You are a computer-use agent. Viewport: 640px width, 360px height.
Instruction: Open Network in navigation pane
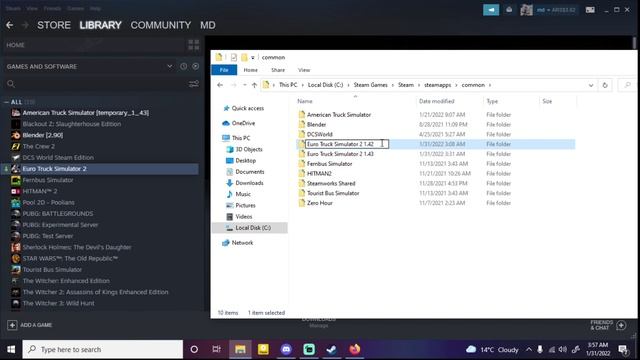point(242,243)
